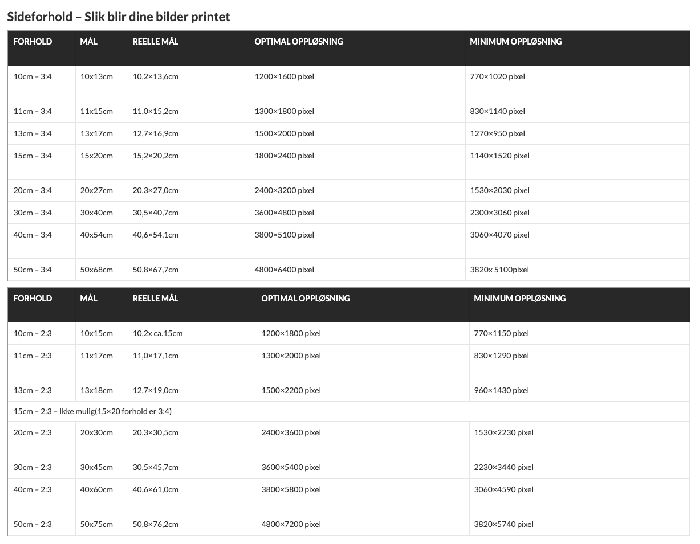This screenshot has width=700, height=544.
Task: Select the '10cm – 3:4' row label
Action: pos(32,76)
